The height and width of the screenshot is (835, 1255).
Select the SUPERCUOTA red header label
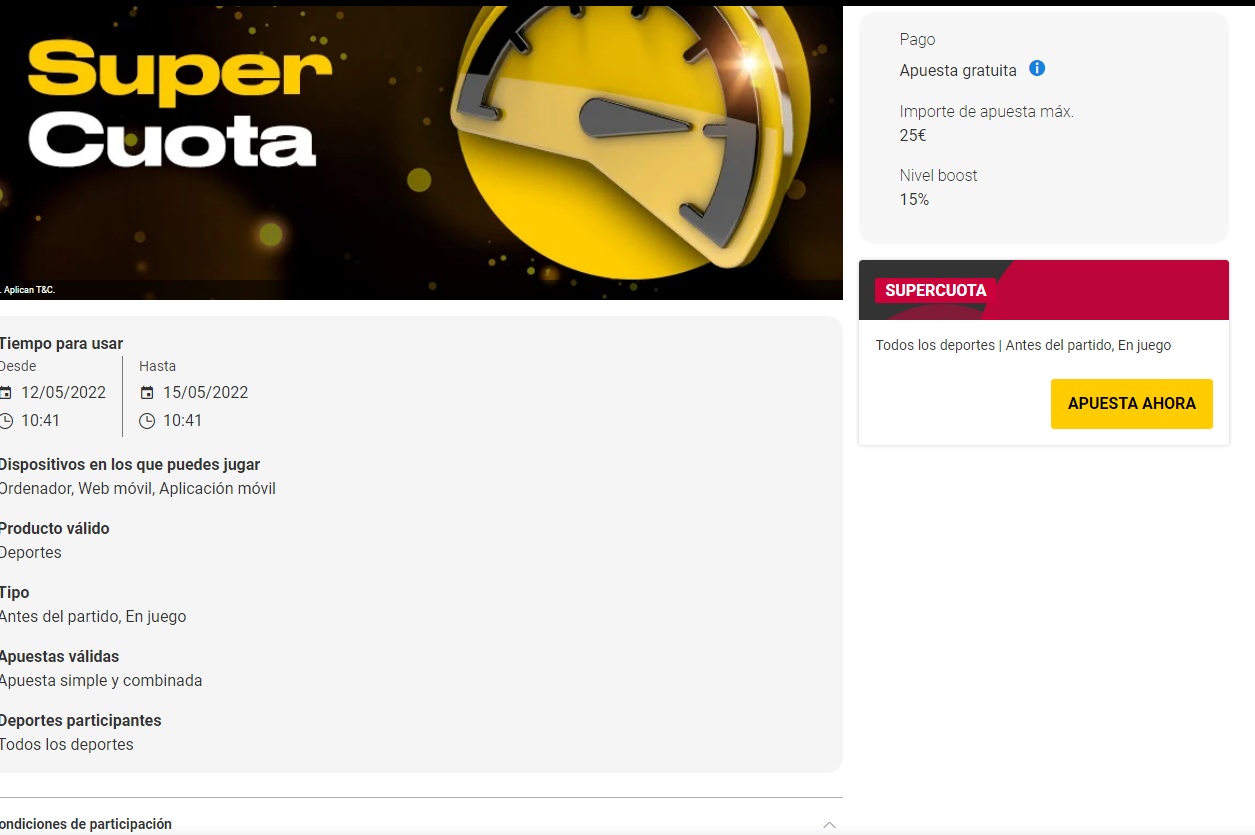936,291
